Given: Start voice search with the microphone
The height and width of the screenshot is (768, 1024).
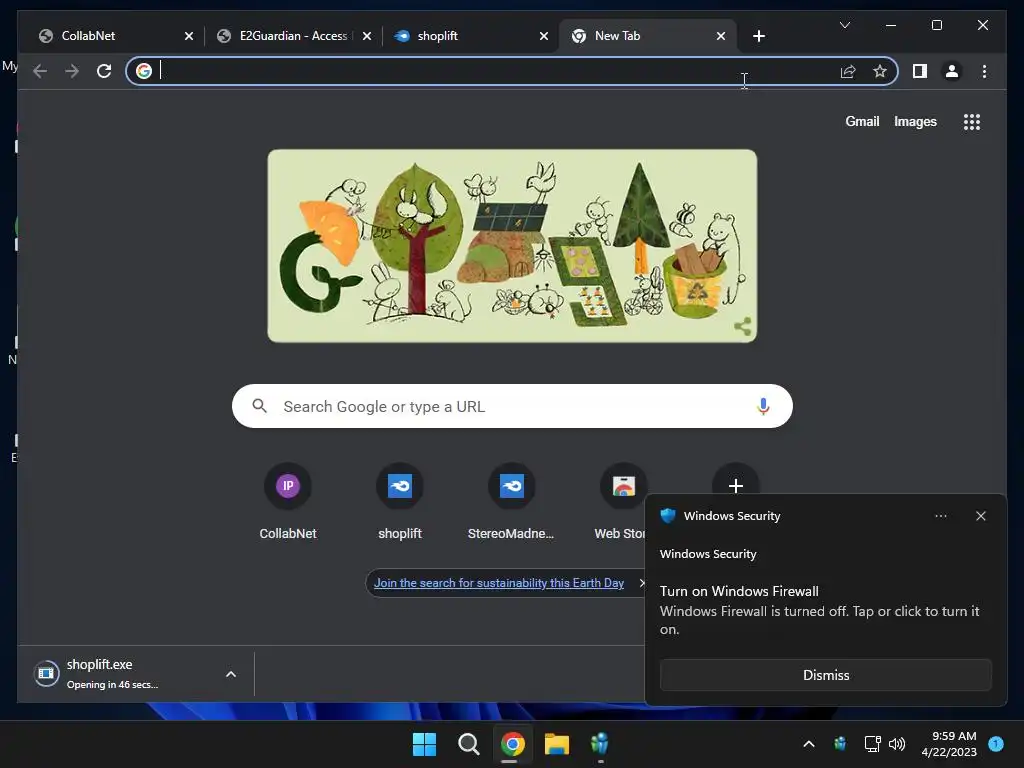Looking at the screenshot, I should (x=763, y=406).
